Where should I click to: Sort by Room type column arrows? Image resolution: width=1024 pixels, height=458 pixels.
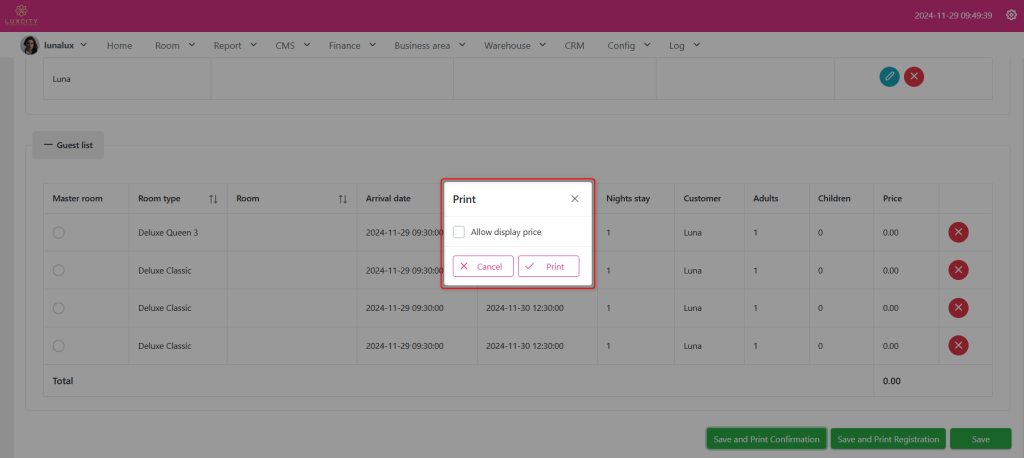[x=213, y=199]
